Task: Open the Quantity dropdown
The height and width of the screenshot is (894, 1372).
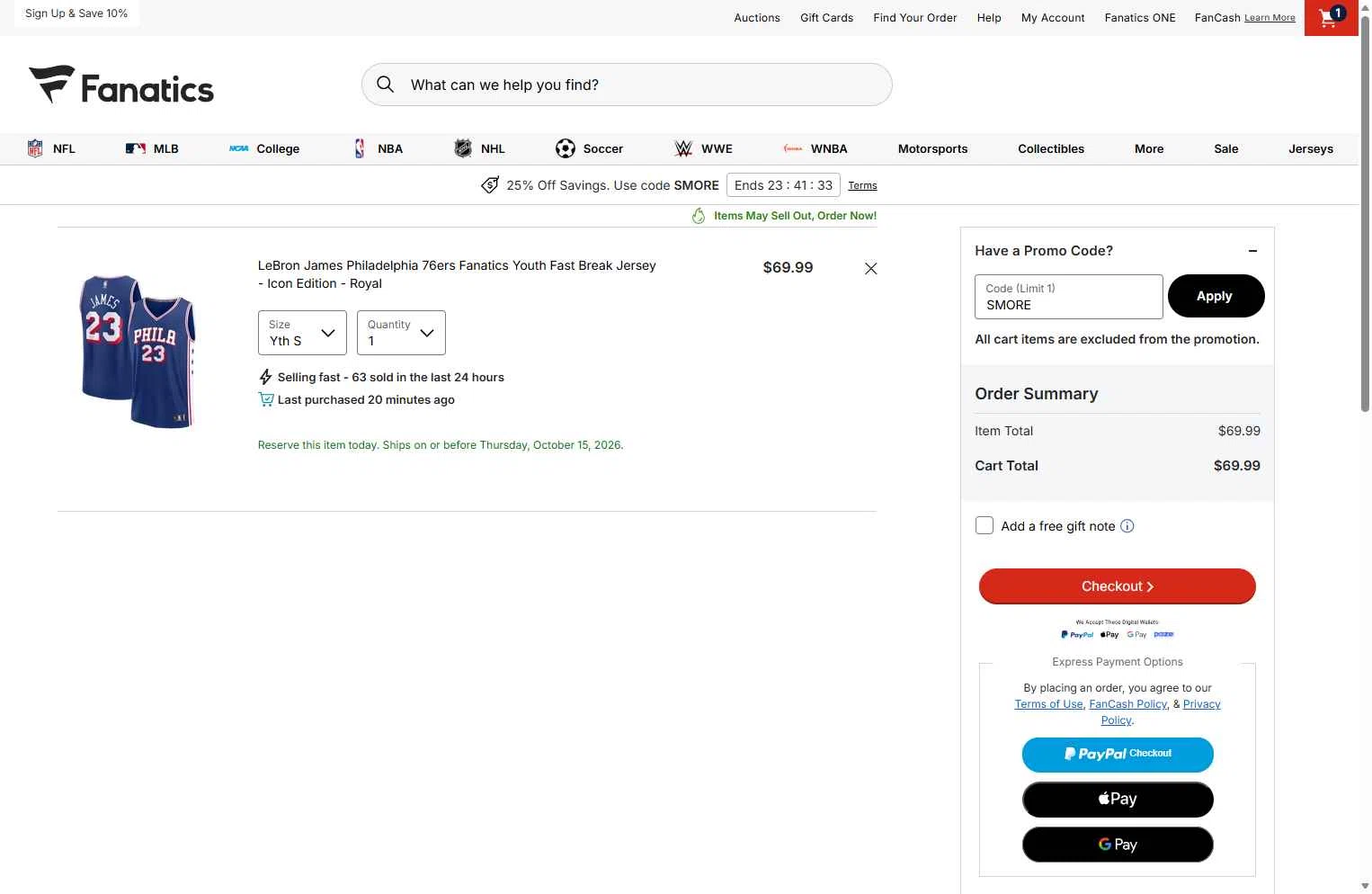Action: tap(401, 333)
